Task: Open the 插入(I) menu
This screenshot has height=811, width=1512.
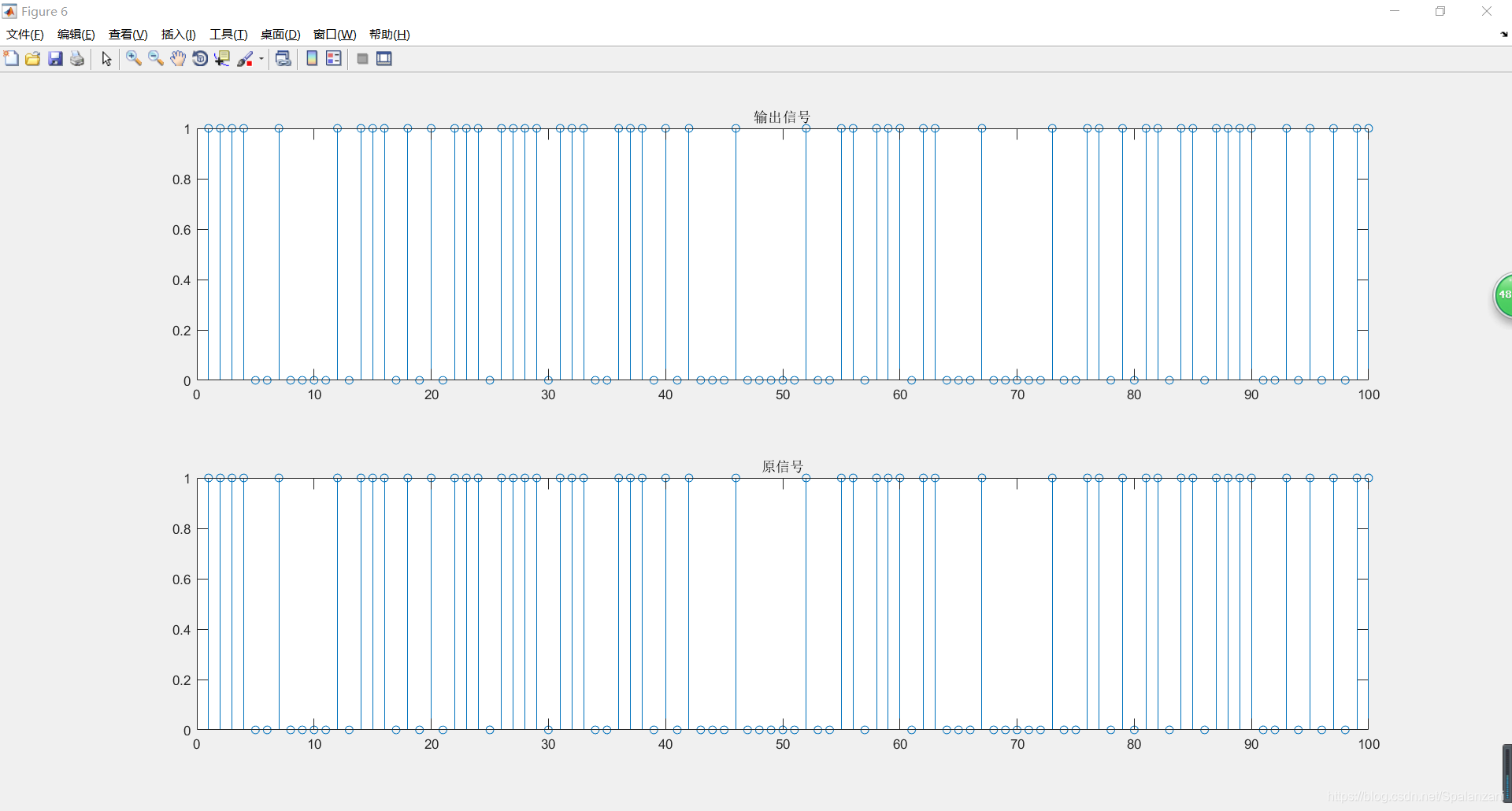Action: [x=179, y=35]
